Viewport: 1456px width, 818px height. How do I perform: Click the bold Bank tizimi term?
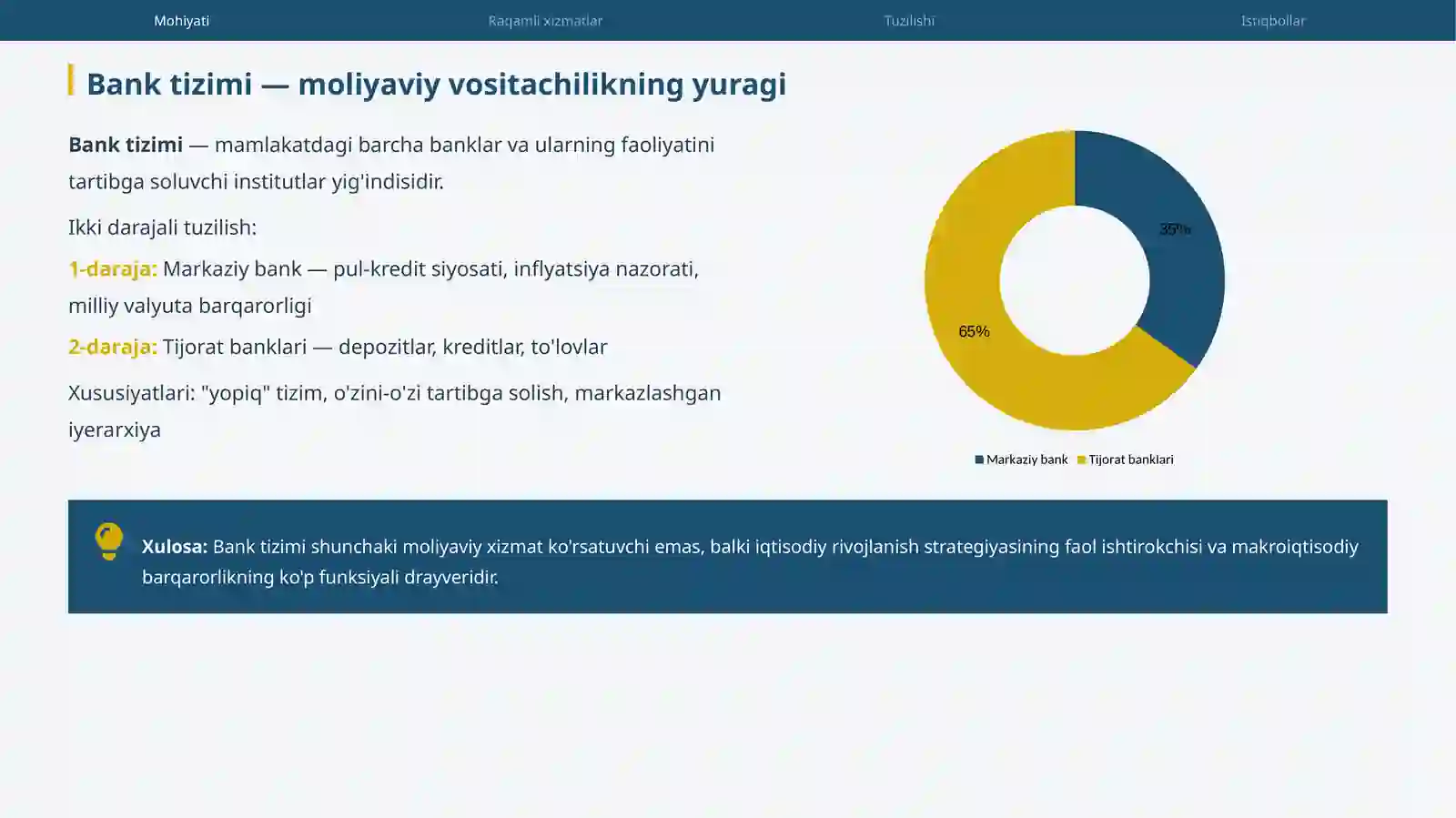(x=126, y=145)
